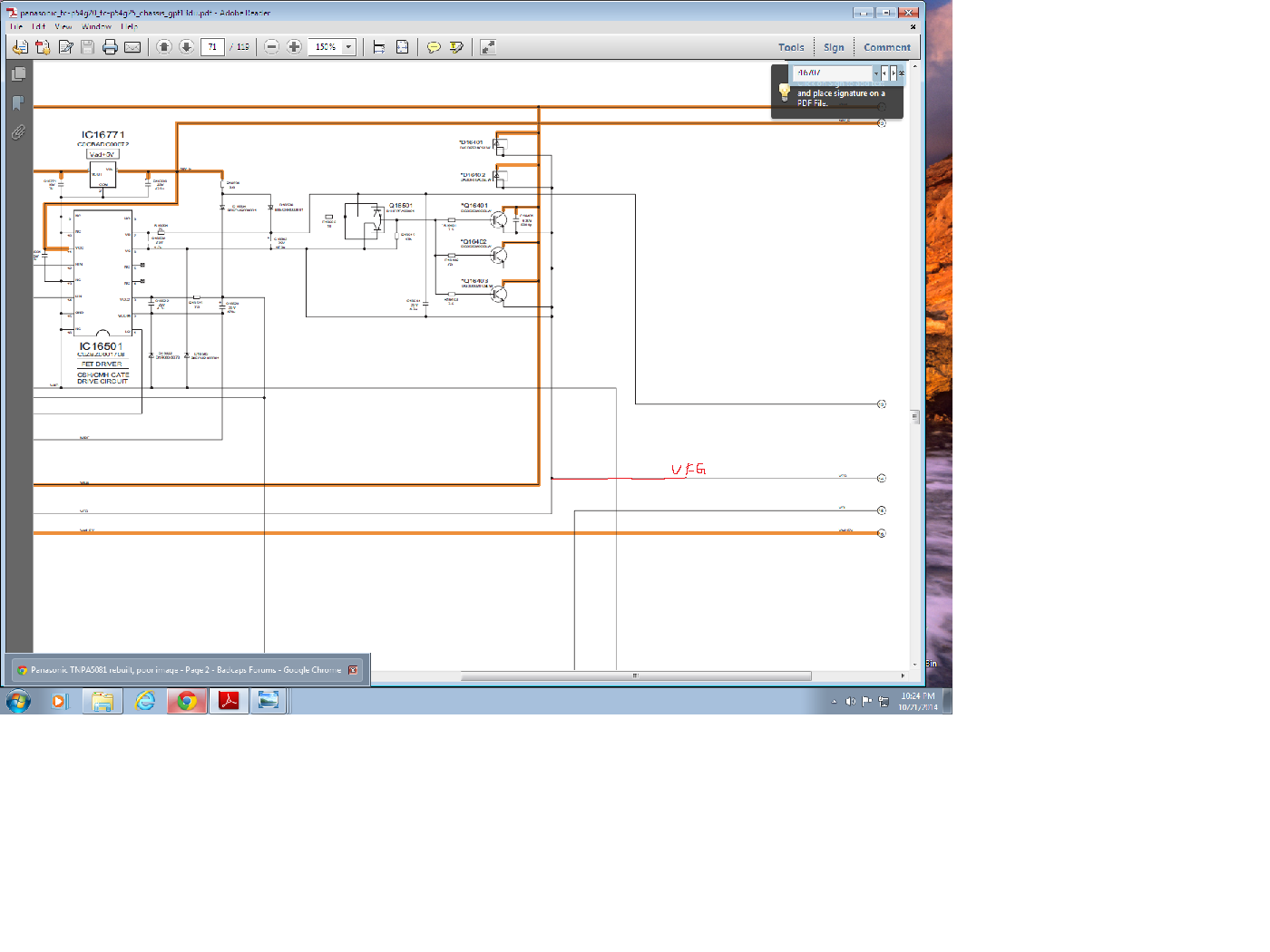Show the bookmarks side panel
The width and height of the screenshot is (1270, 952).
click(18, 103)
